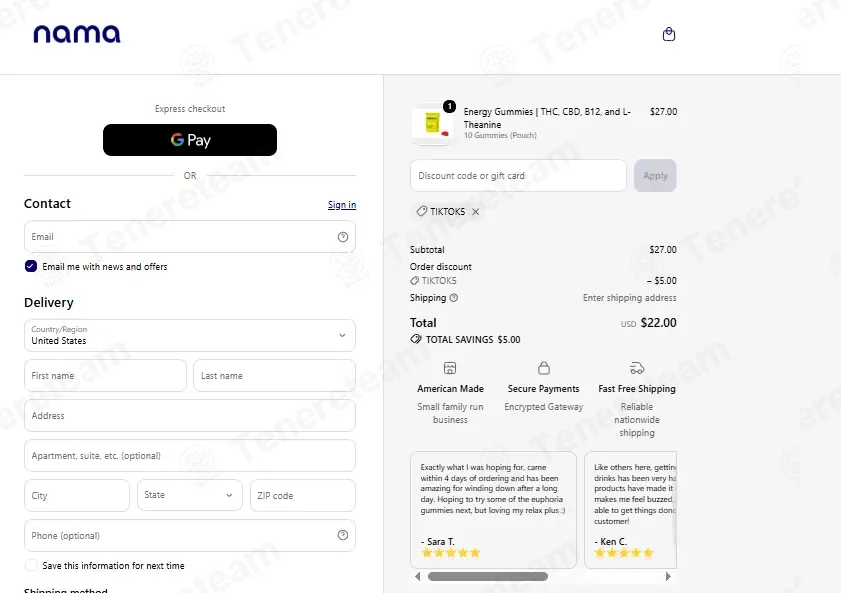Remove the TIKTOK5 discount code

tap(476, 212)
